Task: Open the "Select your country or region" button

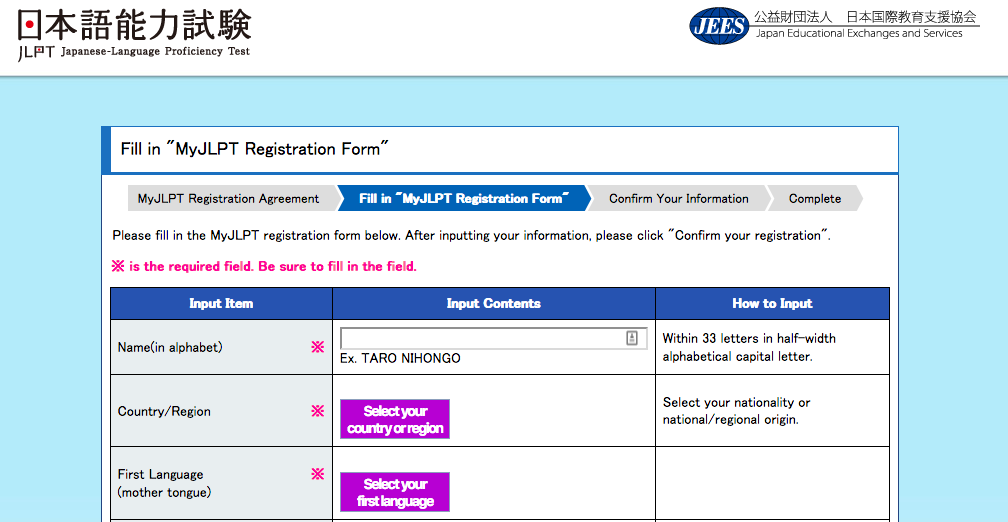Action: (x=395, y=419)
